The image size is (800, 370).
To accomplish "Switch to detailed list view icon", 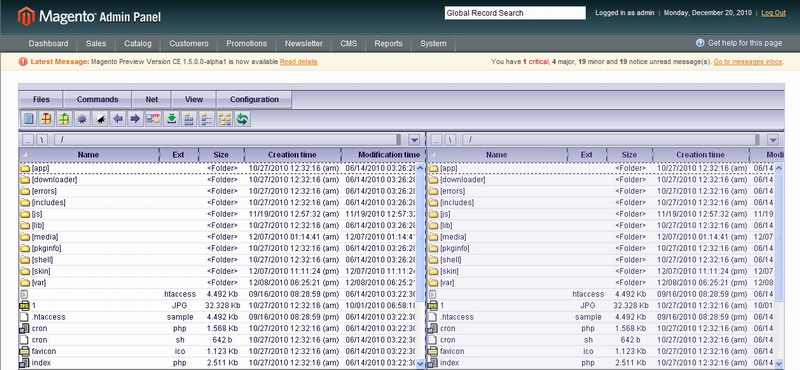I will (x=207, y=119).
